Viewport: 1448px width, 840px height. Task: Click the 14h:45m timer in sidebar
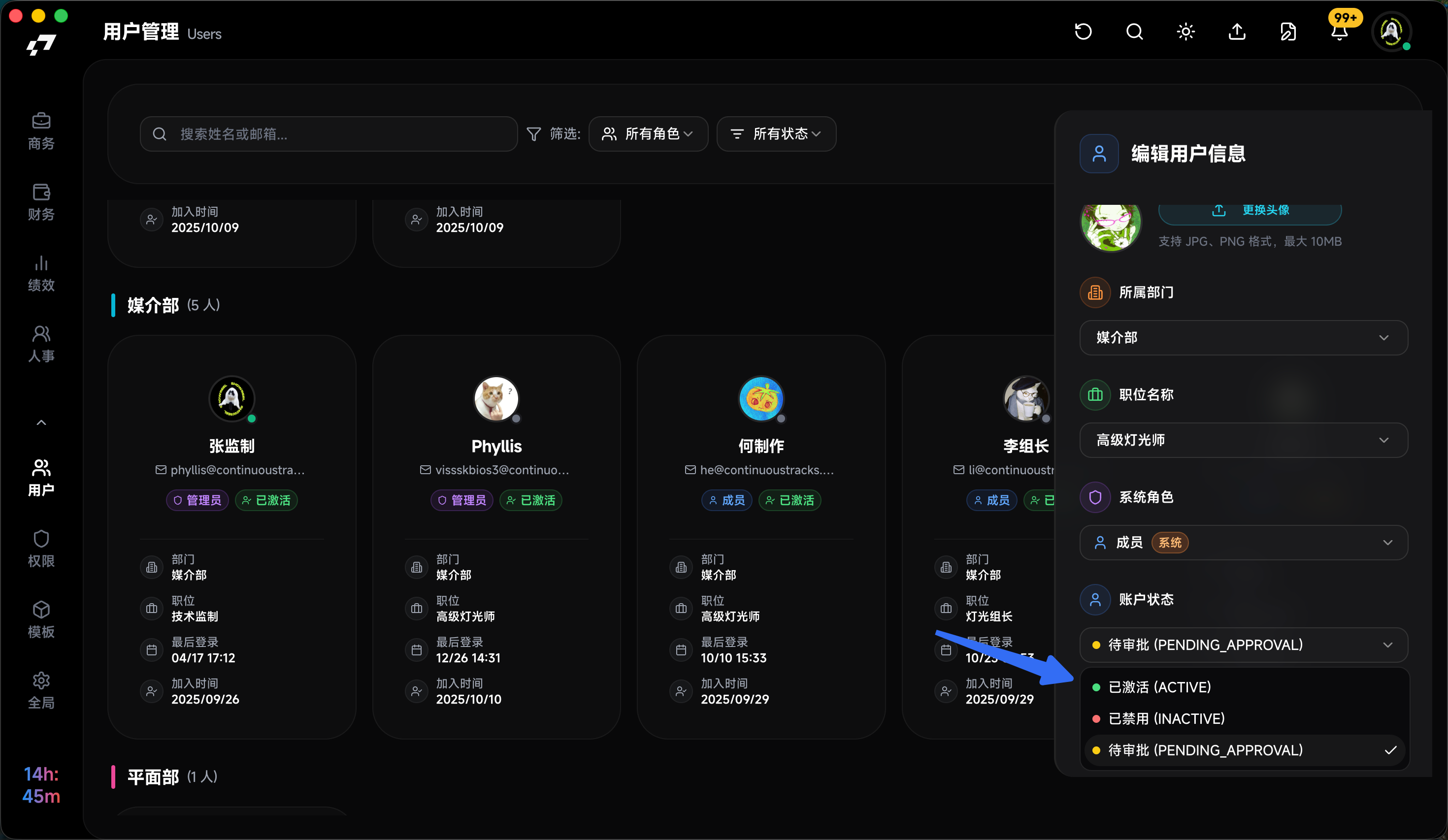41,785
